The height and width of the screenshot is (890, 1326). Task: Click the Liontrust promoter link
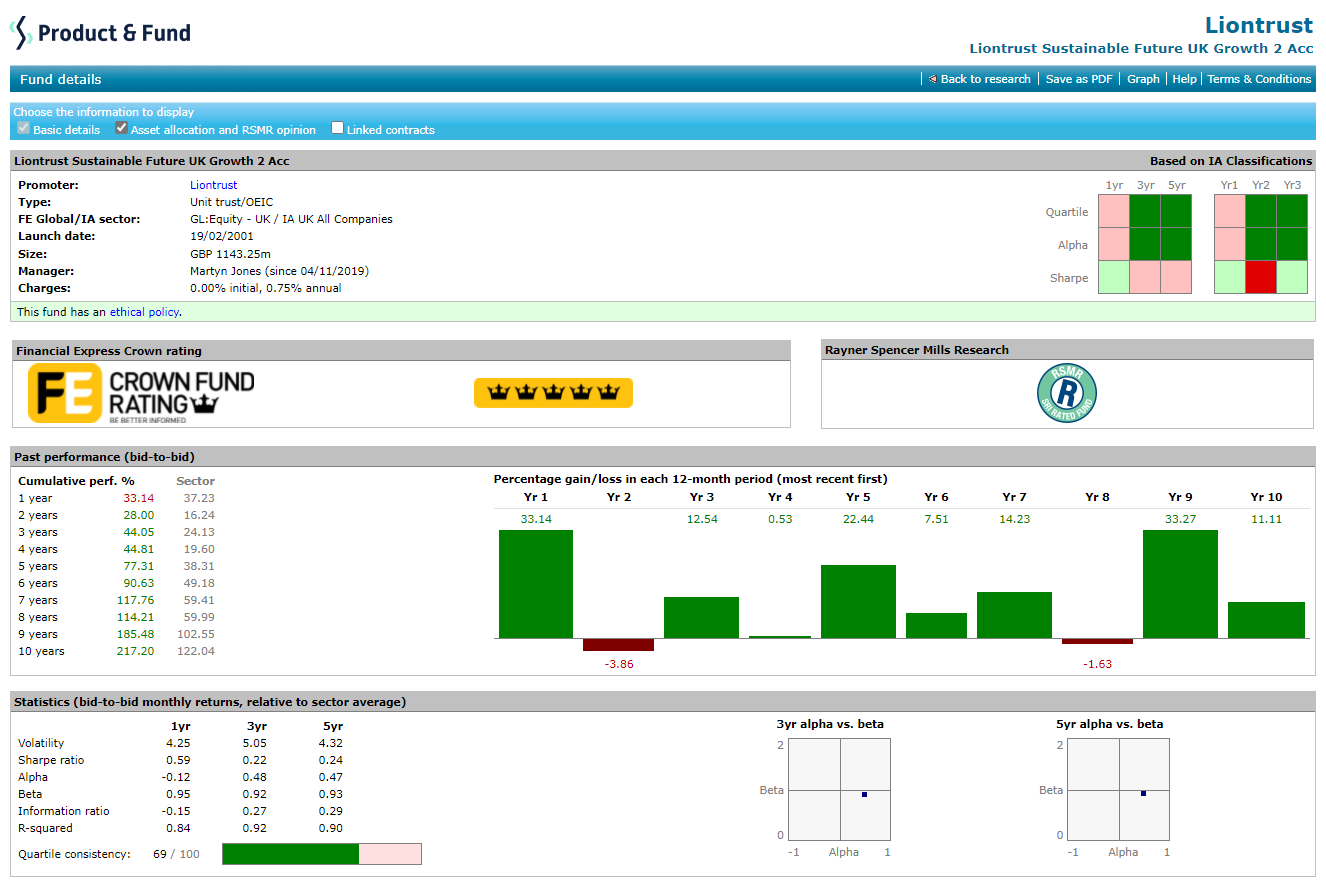point(214,185)
